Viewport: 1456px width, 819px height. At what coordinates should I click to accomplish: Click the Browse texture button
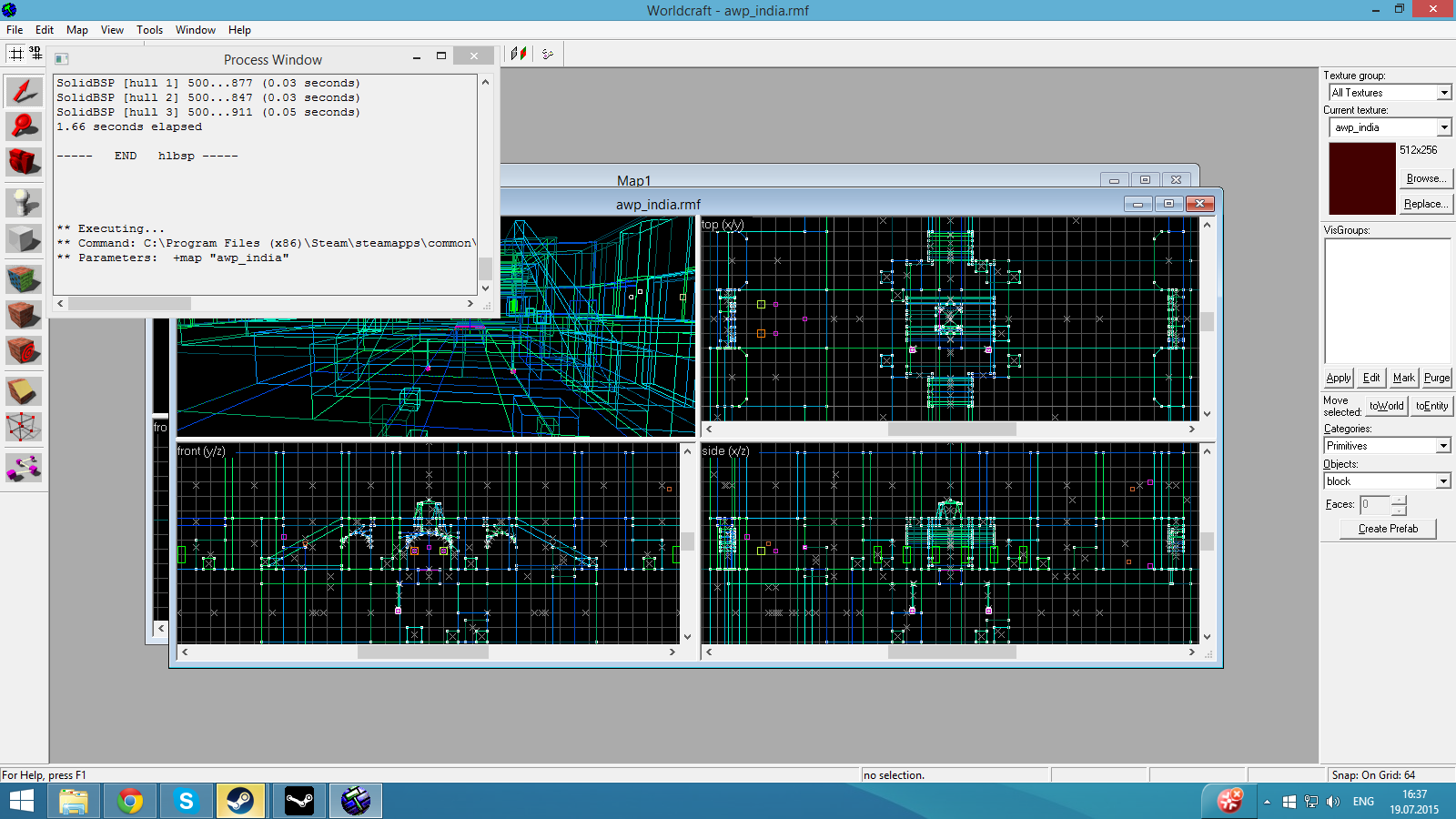pyautogui.click(x=1426, y=178)
